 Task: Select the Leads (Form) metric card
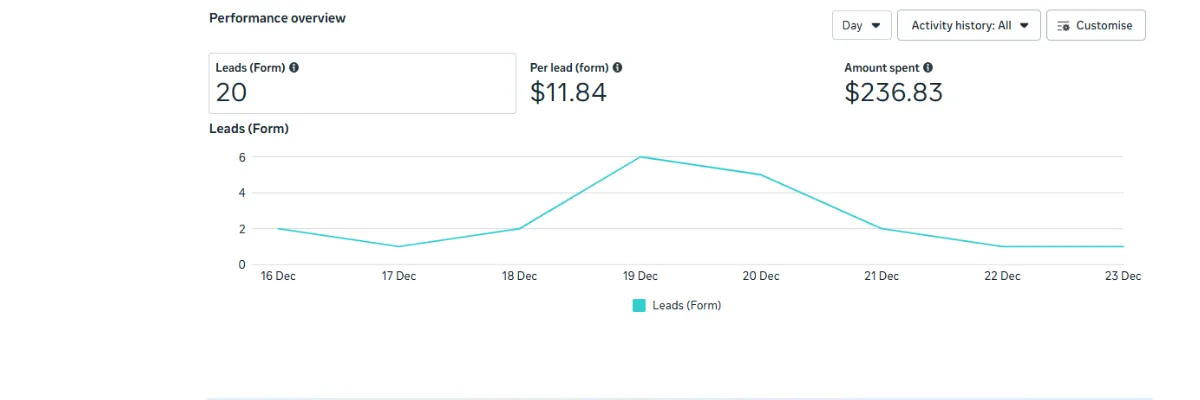click(x=362, y=83)
